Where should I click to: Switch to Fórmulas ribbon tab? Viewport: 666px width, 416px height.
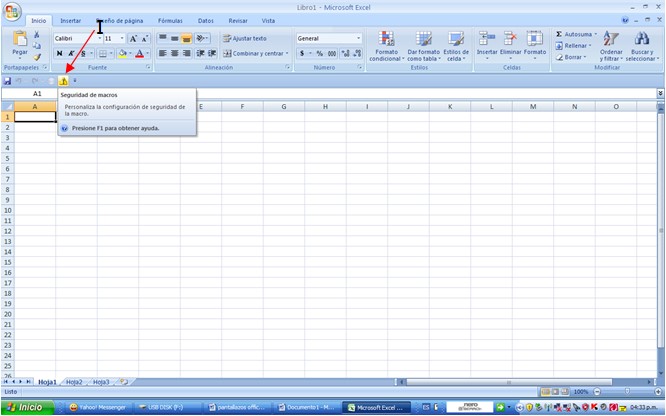170,21
